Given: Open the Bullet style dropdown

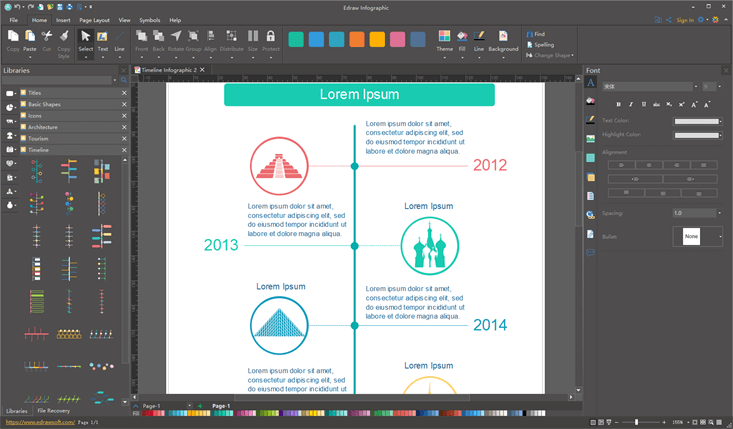Looking at the screenshot, I should pyautogui.click(x=719, y=237).
